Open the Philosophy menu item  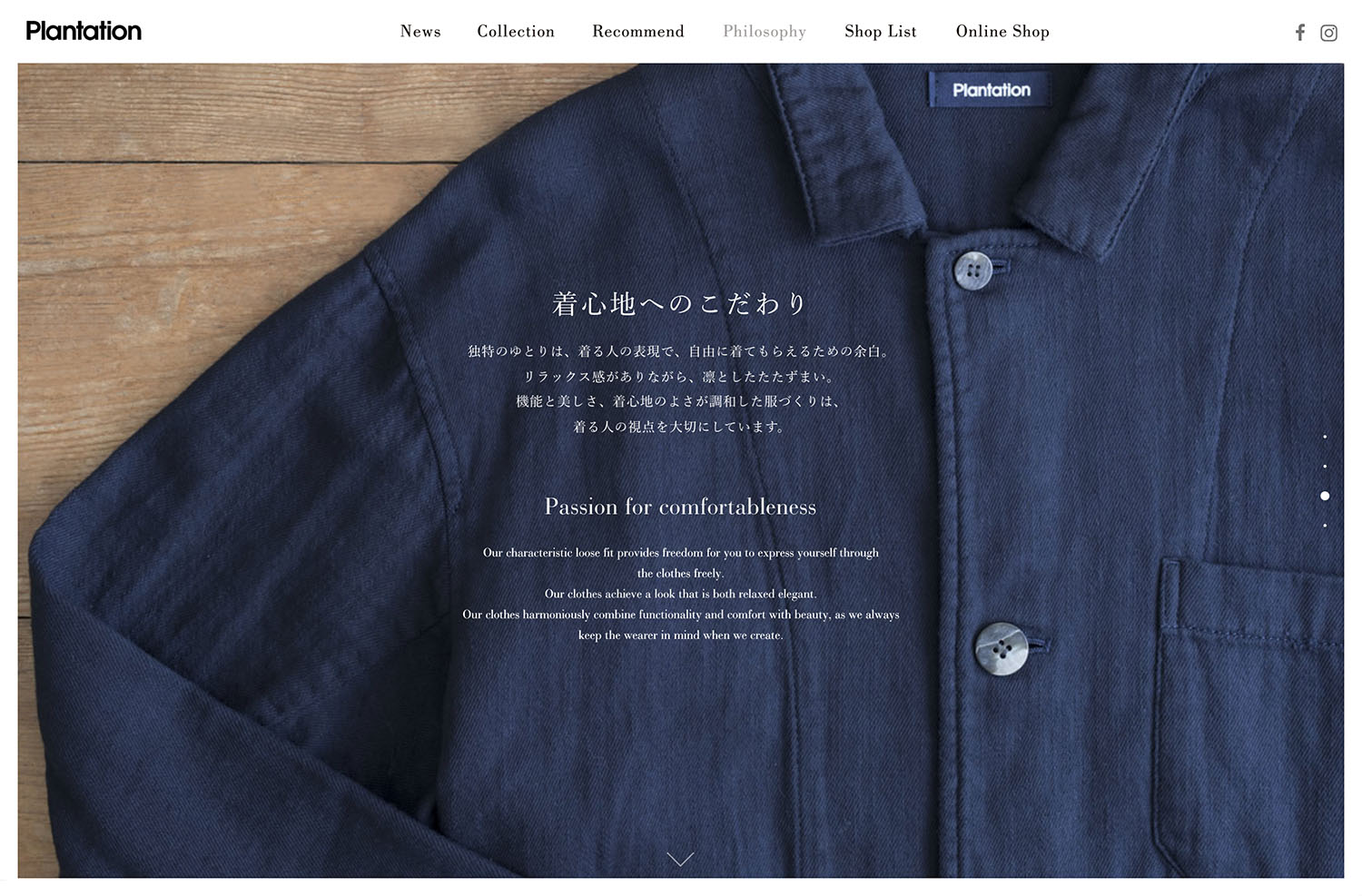click(x=765, y=32)
